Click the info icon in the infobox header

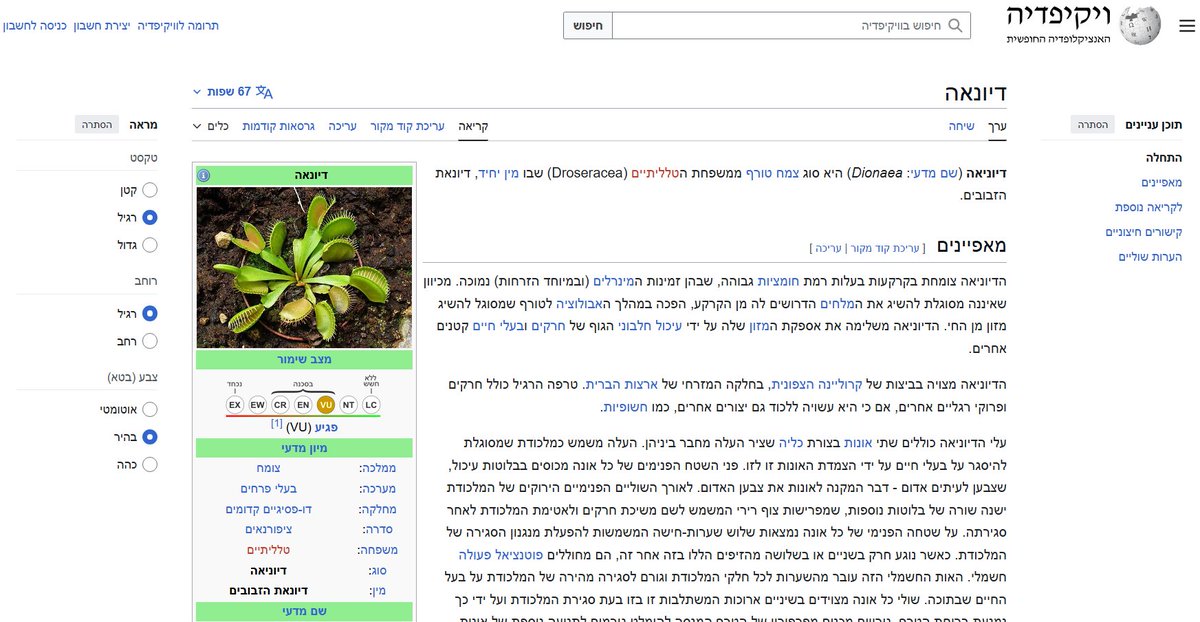click(204, 175)
